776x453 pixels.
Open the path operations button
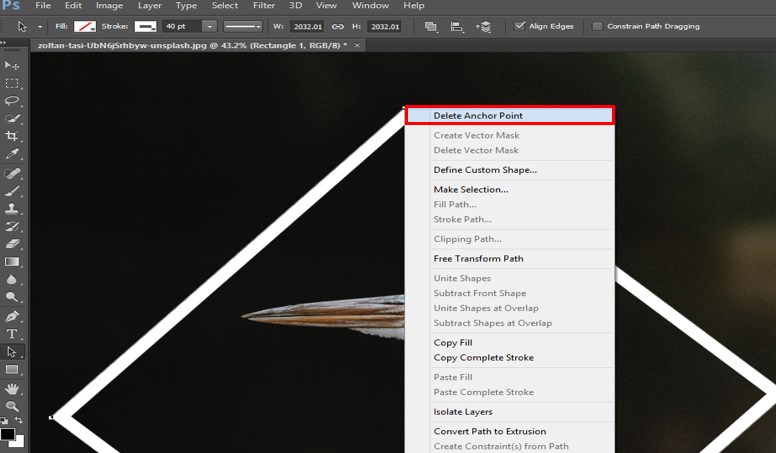tap(431, 27)
